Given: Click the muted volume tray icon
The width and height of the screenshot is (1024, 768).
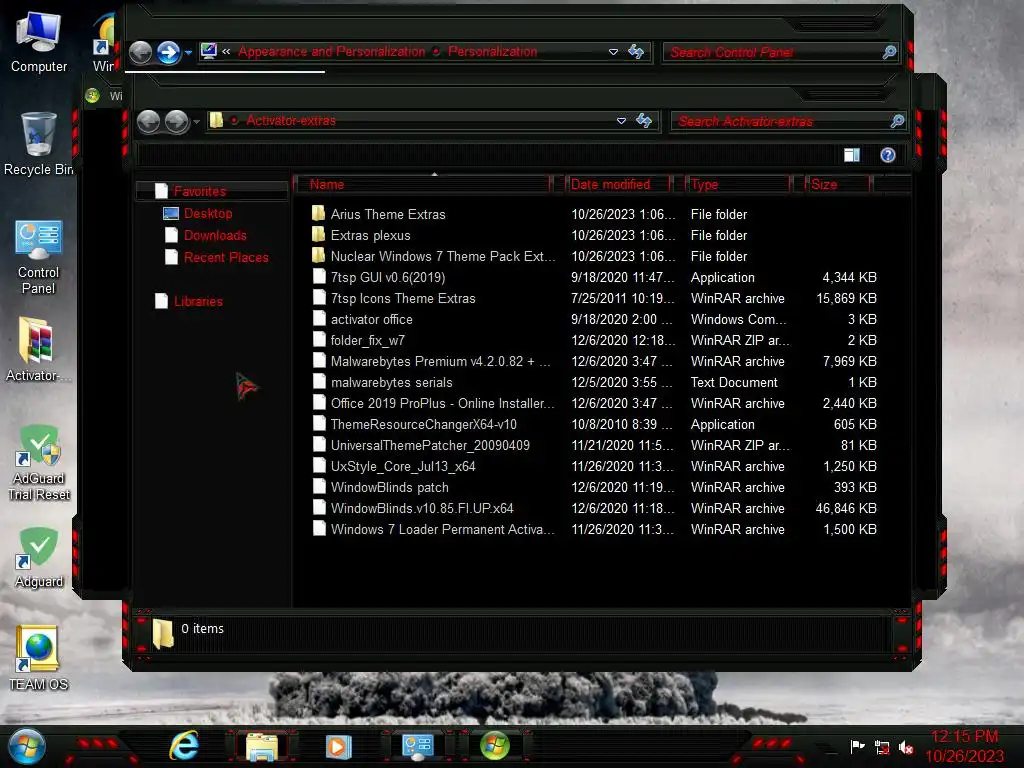Looking at the screenshot, I should click(906, 747).
